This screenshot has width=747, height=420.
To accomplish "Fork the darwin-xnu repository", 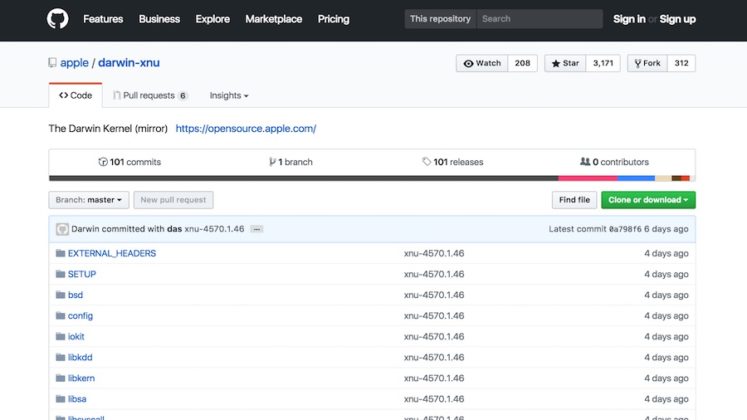I will pyautogui.click(x=646, y=63).
